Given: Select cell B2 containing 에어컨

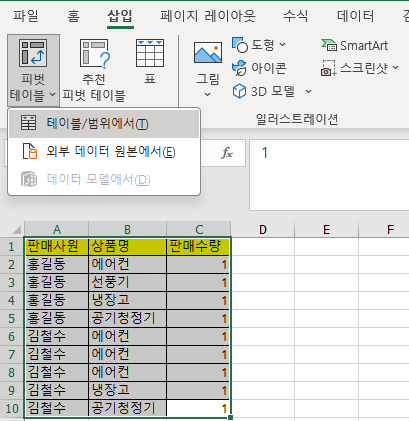Looking at the screenshot, I should point(127,264).
